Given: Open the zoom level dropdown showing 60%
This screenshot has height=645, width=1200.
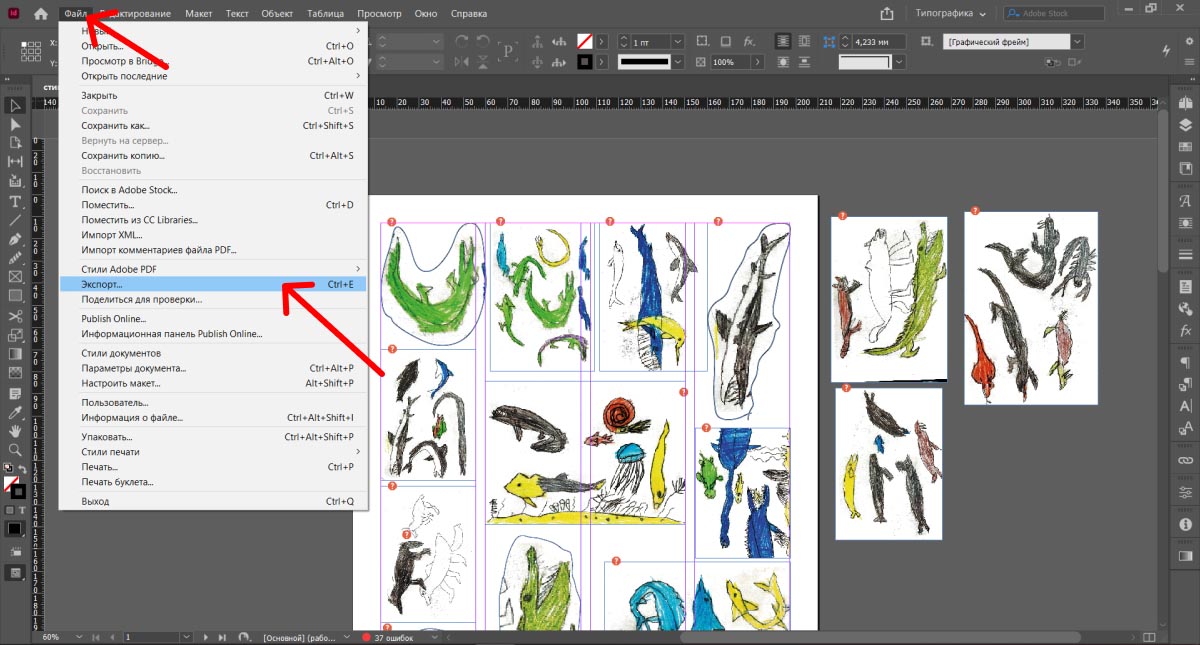Looking at the screenshot, I should [x=63, y=636].
